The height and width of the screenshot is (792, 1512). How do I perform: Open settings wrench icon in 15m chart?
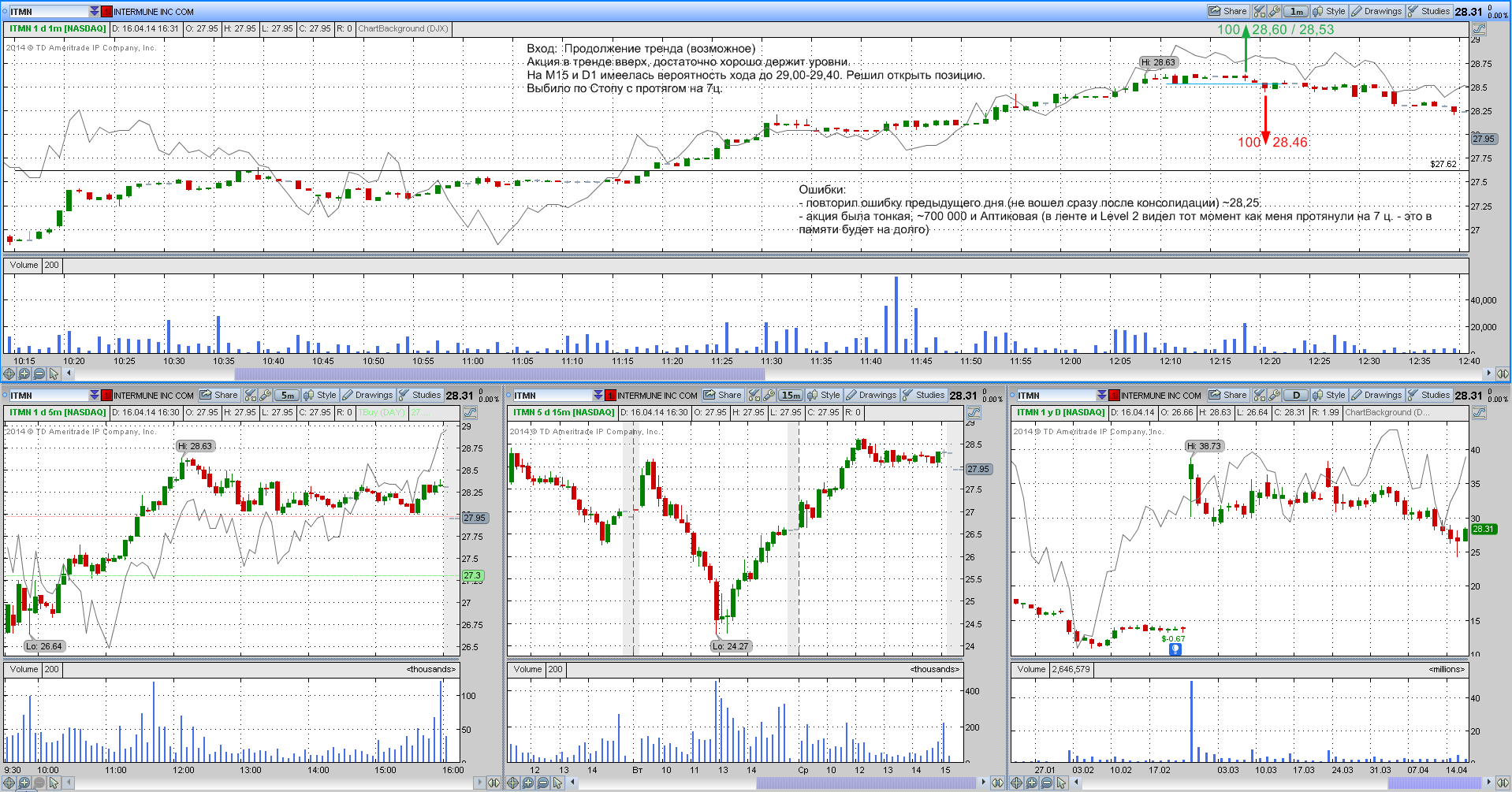(x=769, y=395)
